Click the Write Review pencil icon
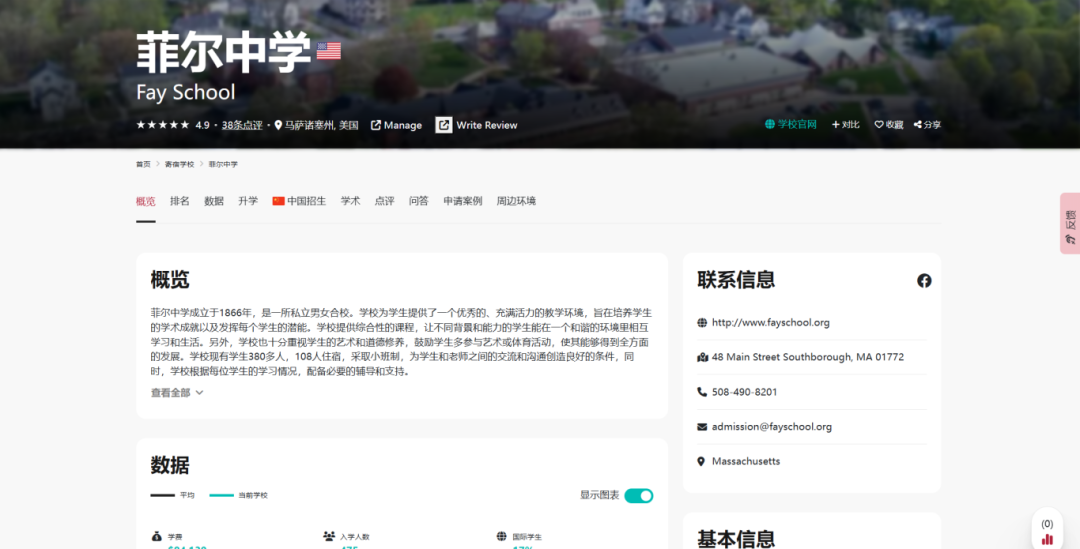This screenshot has height=549, width=1080. [444, 125]
